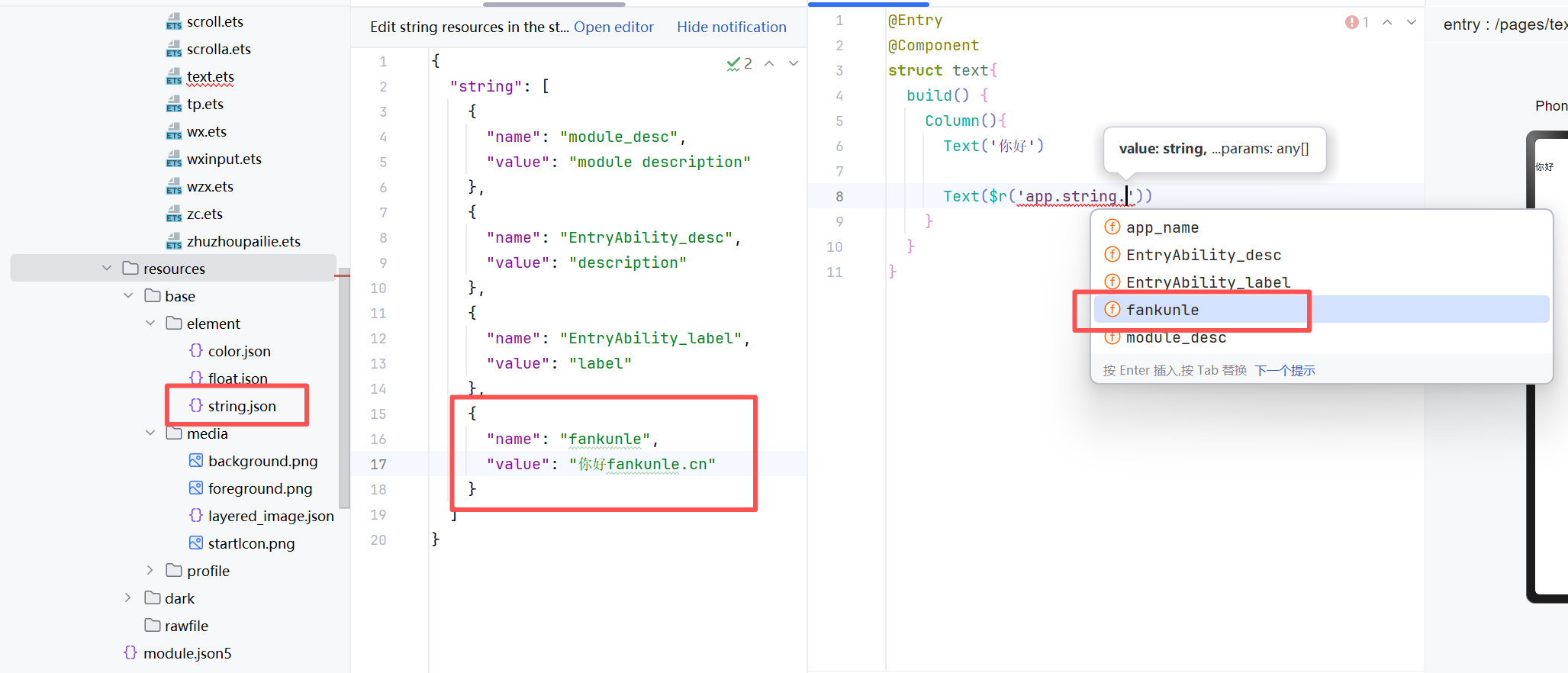The image size is (1568, 673).
Task: Collapse the resources folder
Action: (107, 268)
